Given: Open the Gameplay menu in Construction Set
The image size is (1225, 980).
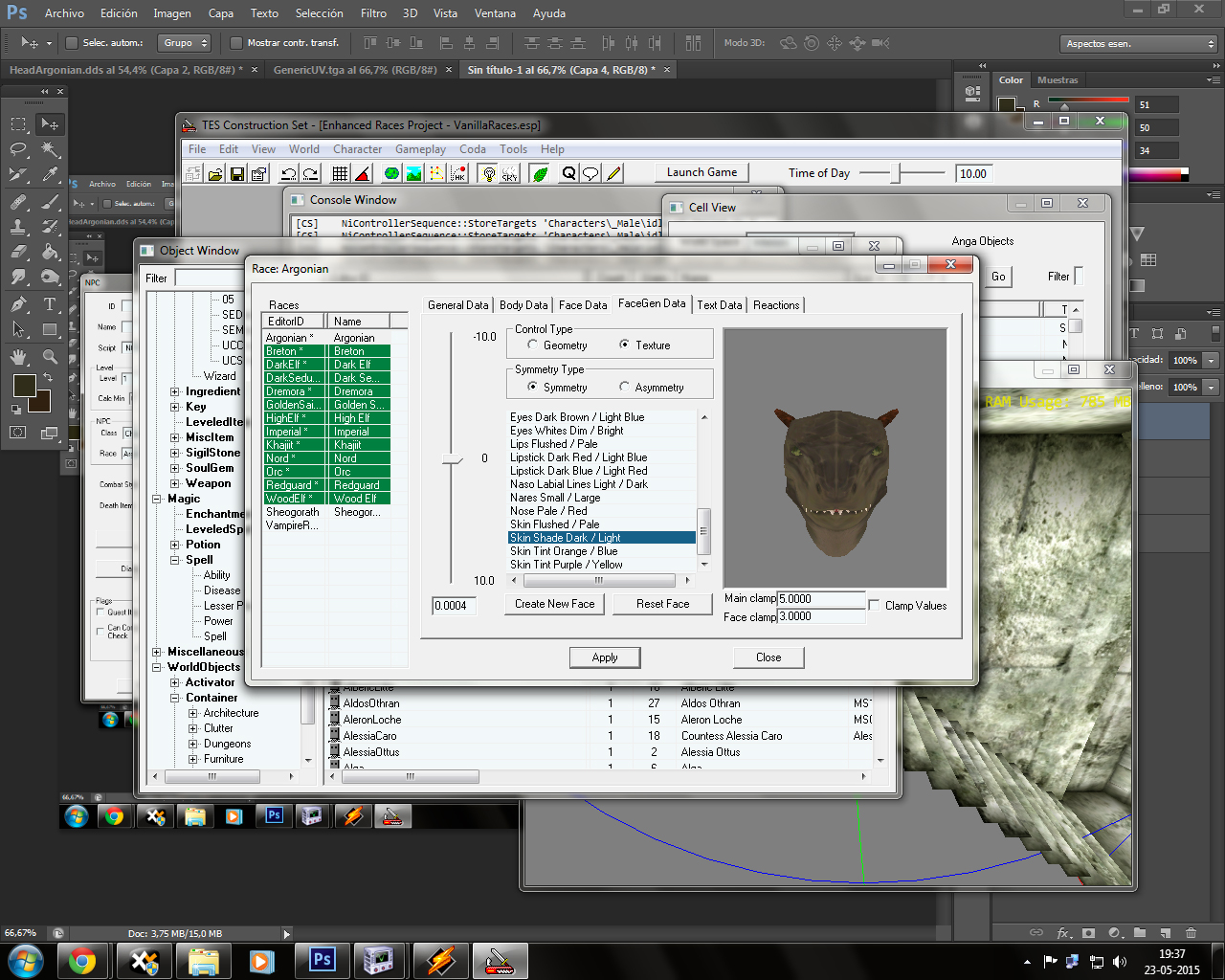Looking at the screenshot, I should 420,149.
